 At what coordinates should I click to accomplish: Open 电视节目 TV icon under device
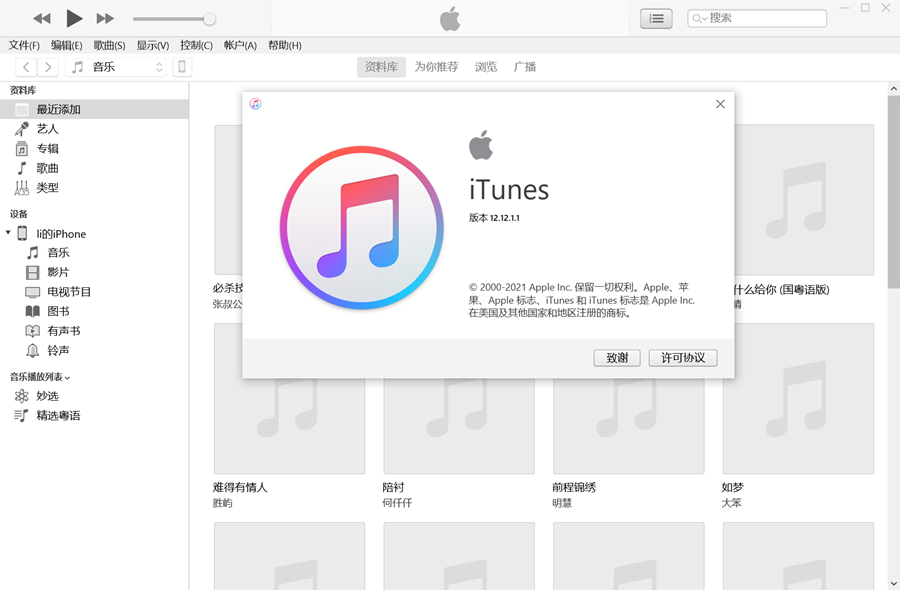tap(33, 292)
